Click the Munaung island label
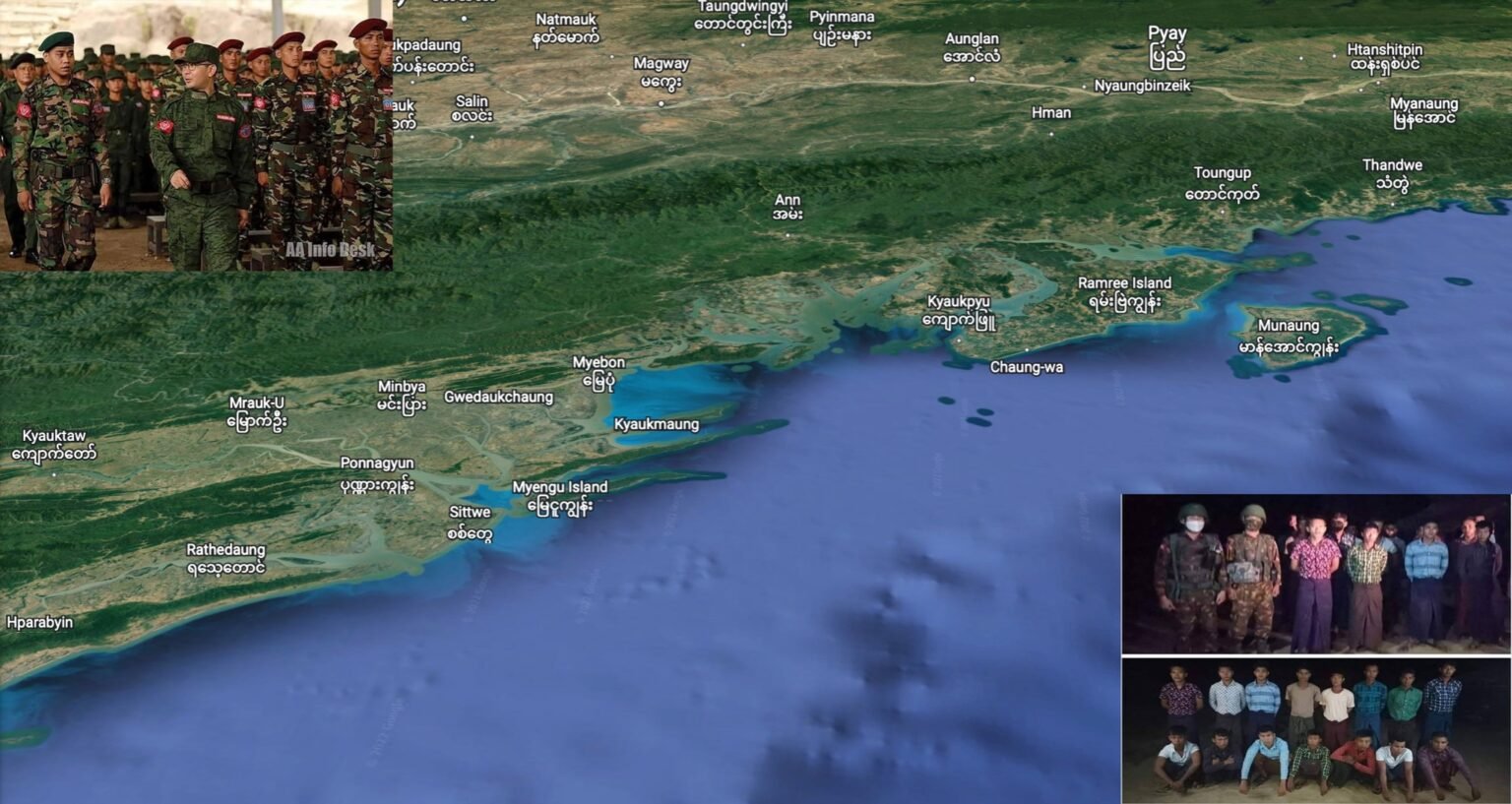1512x804 pixels. [1288, 336]
